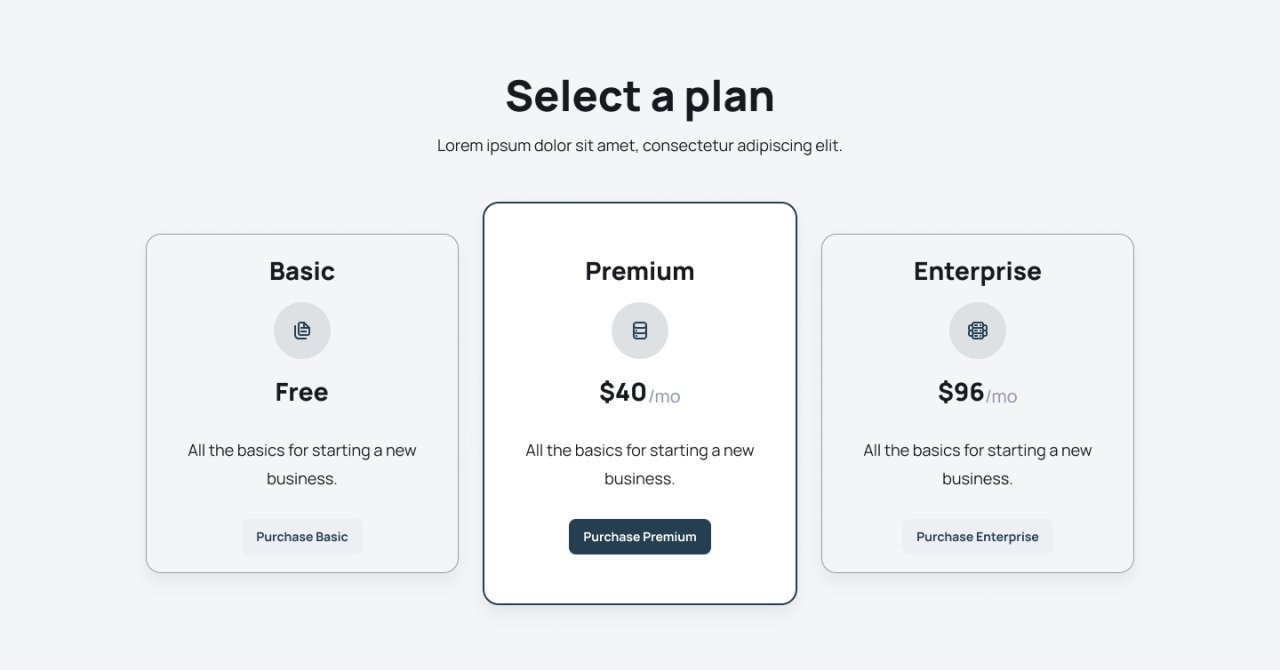The width and height of the screenshot is (1280, 670).
Task: Click the Enterprise plan description text
Action: pos(978,465)
